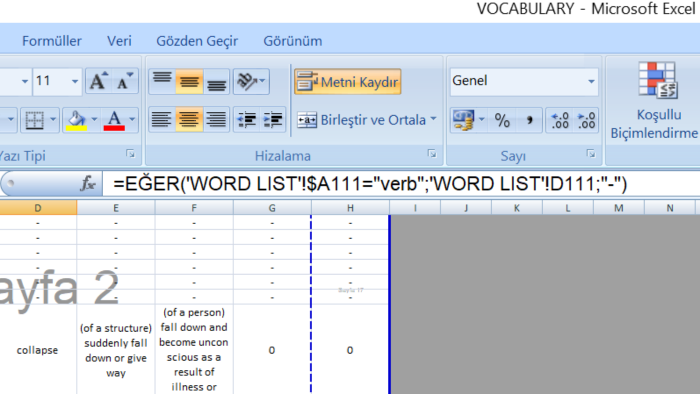Select the cell containing 'collapse'

click(38, 350)
